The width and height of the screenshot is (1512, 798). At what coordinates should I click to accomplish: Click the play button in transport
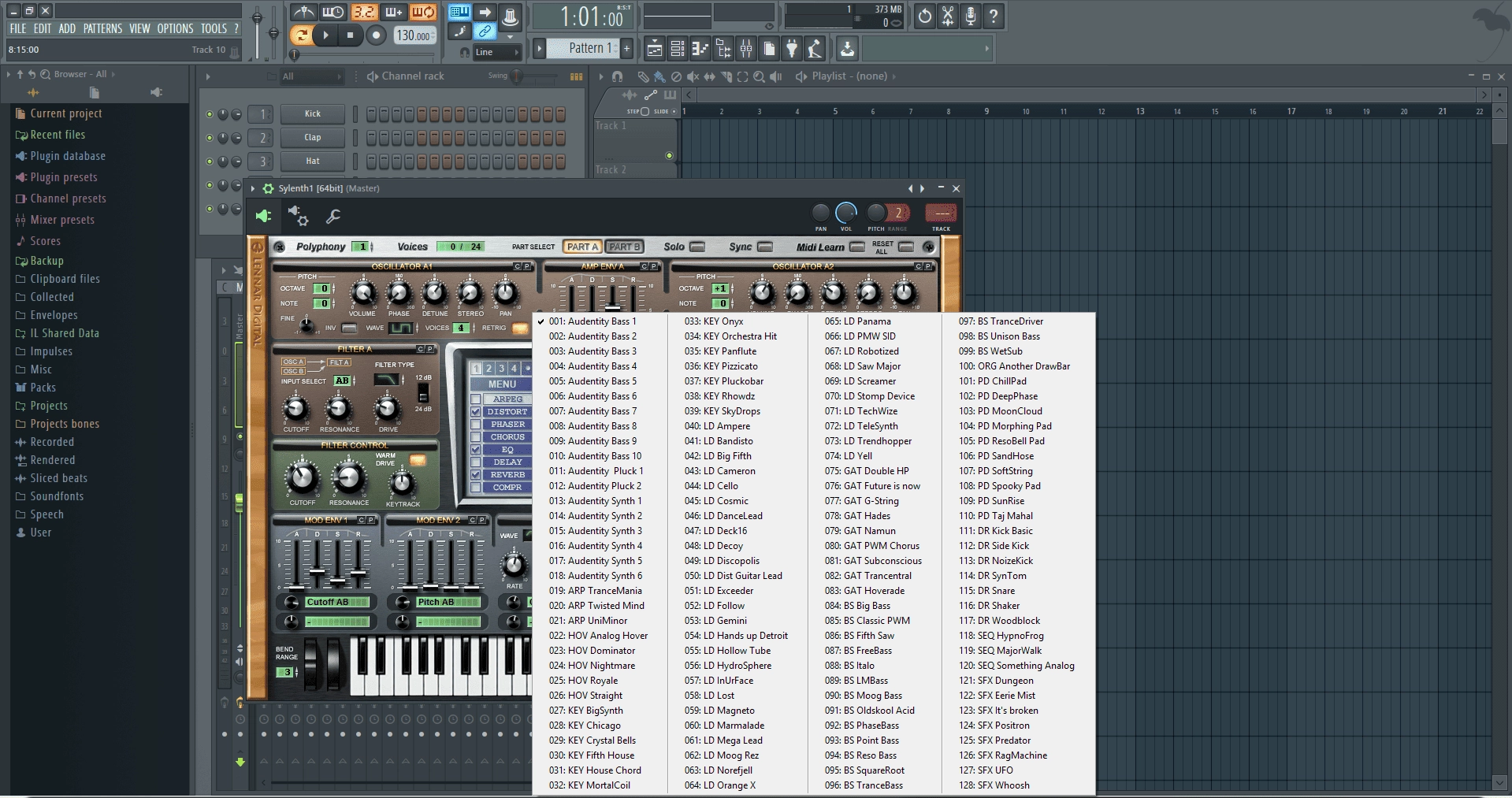tap(325, 35)
